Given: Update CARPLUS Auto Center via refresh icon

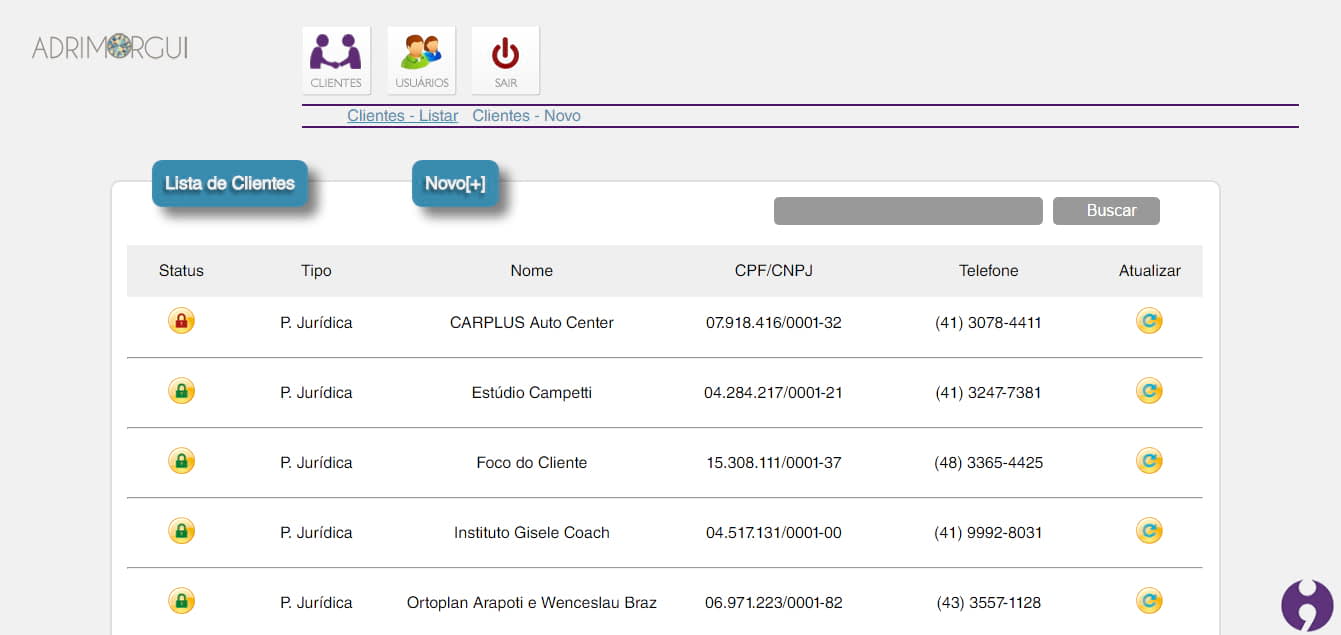Looking at the screenshot, I should [x=1149, y=321].
